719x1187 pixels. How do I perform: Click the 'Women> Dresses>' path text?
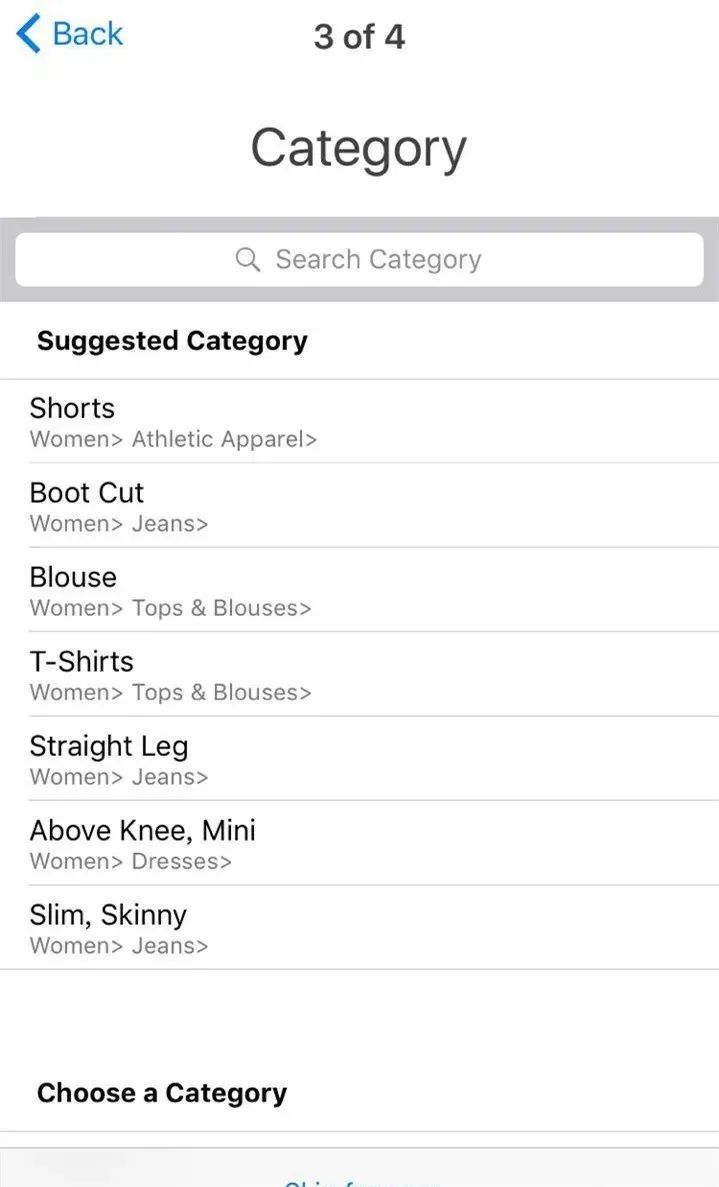(130, 861)
